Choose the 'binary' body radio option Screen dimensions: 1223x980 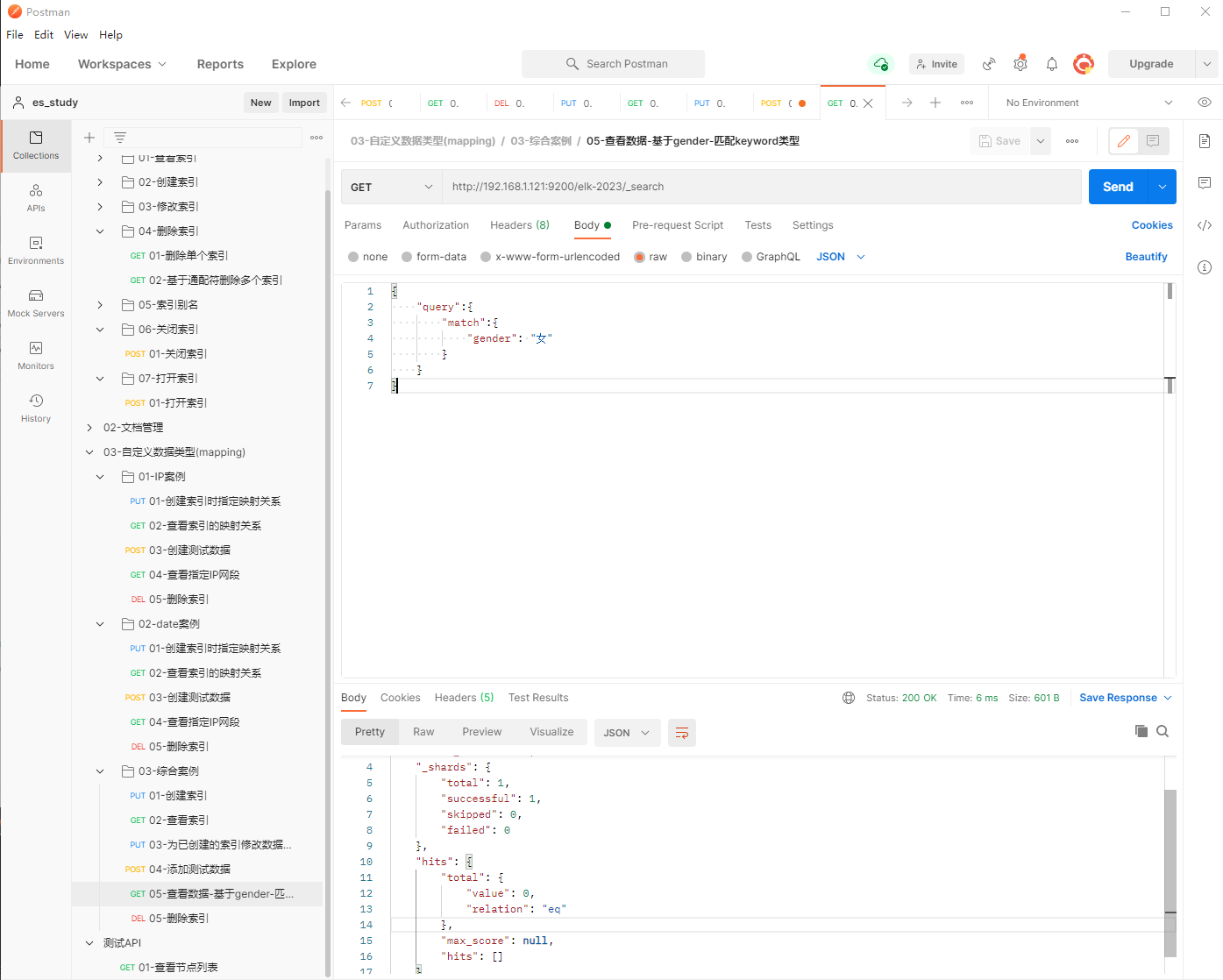[x=687, y=257]
